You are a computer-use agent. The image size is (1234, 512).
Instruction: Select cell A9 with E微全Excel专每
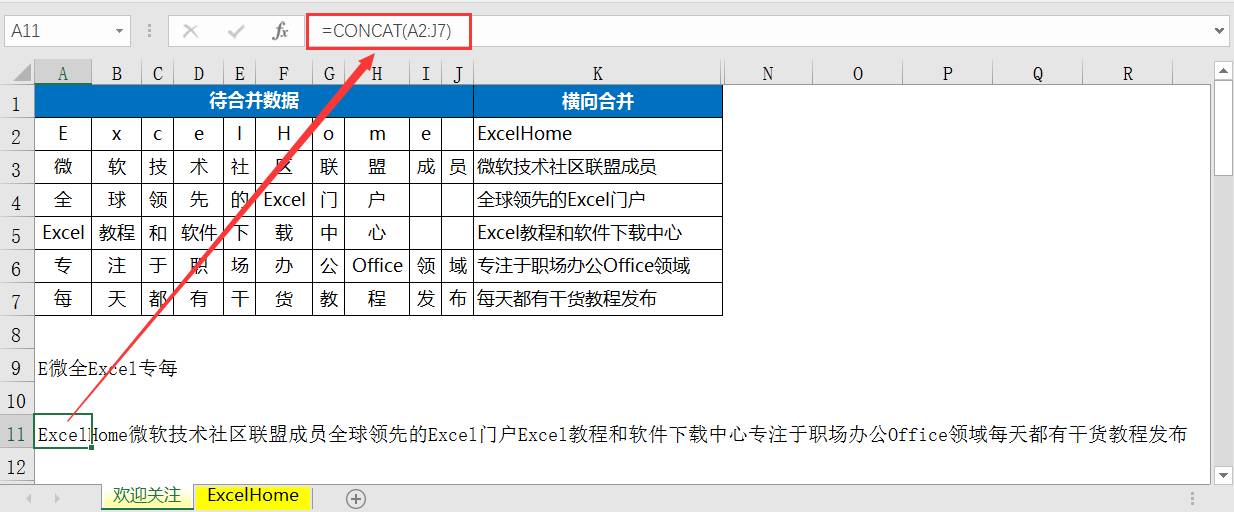pos(63,368)
